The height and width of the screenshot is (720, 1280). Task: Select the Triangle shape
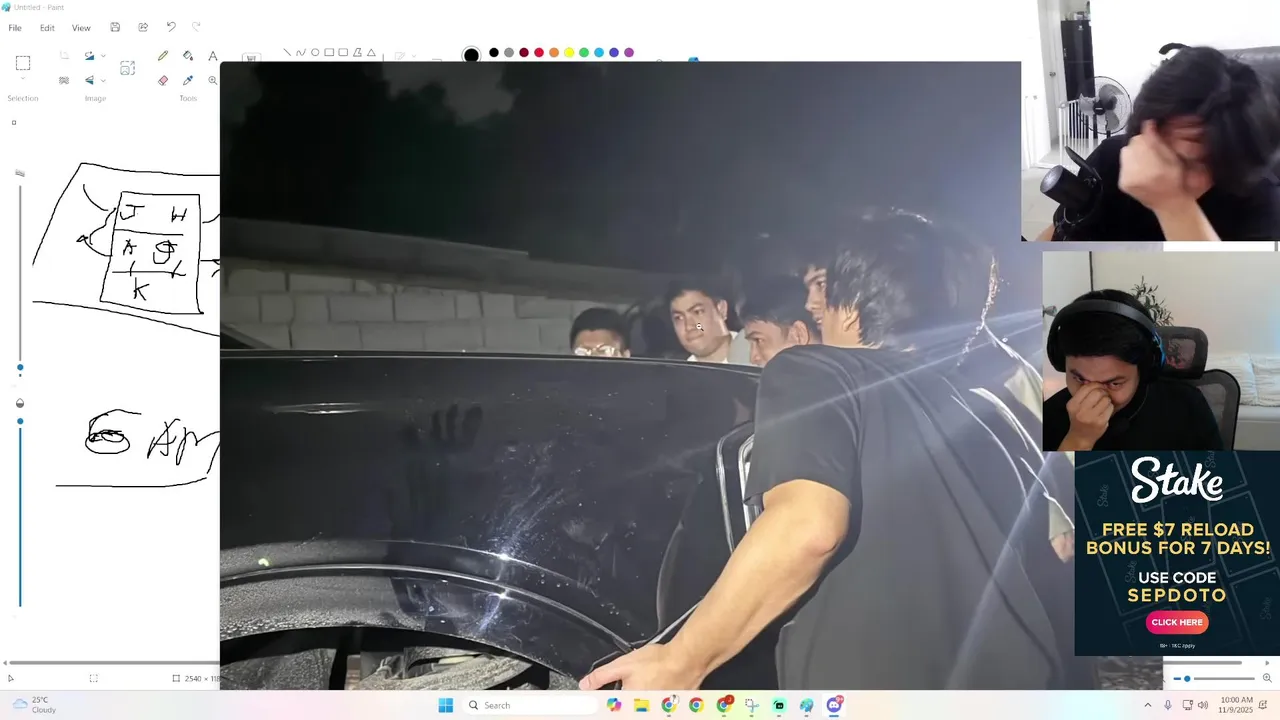point(371,52)
